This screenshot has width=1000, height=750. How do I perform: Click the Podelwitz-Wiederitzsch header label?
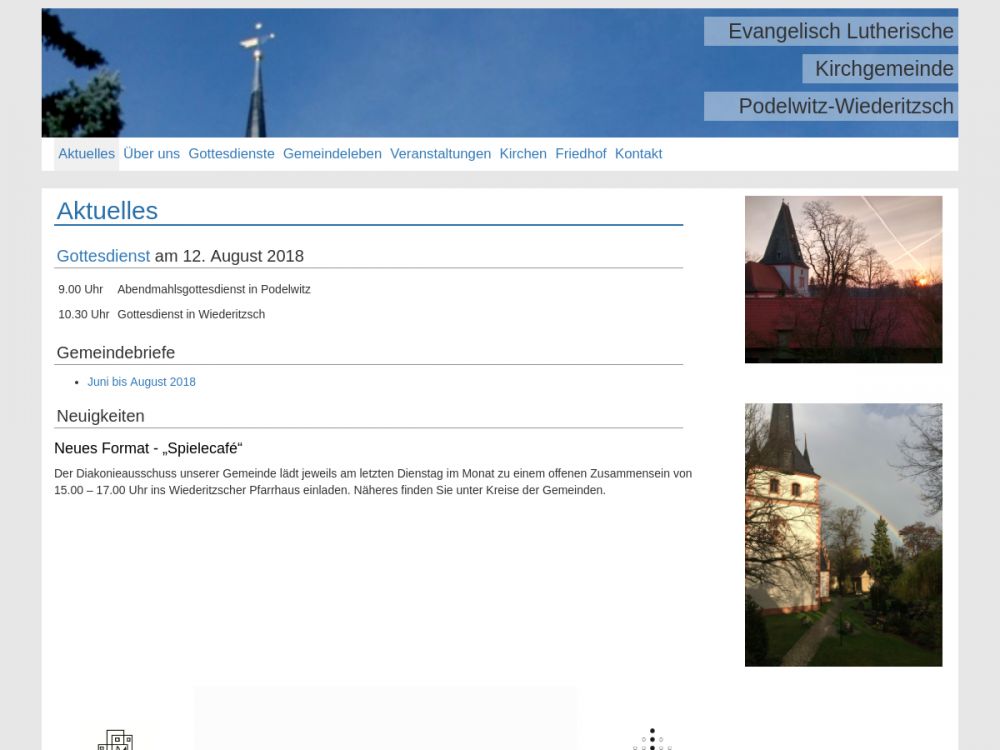(845, 106)
